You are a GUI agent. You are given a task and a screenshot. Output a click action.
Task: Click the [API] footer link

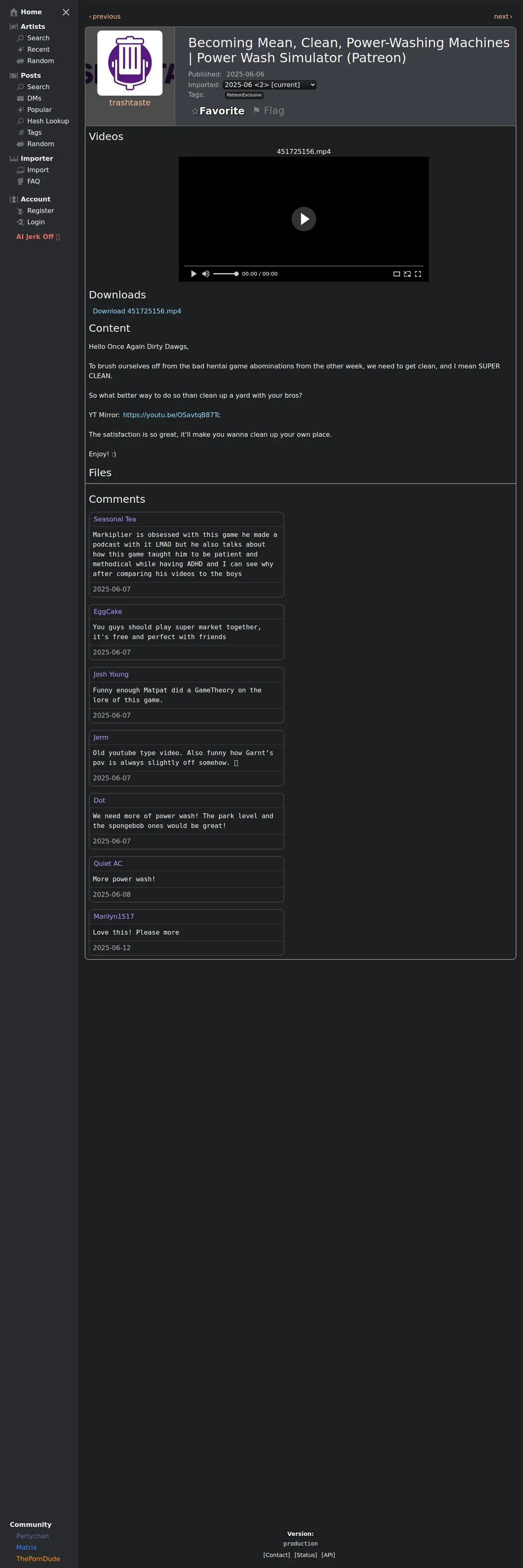328,1555
